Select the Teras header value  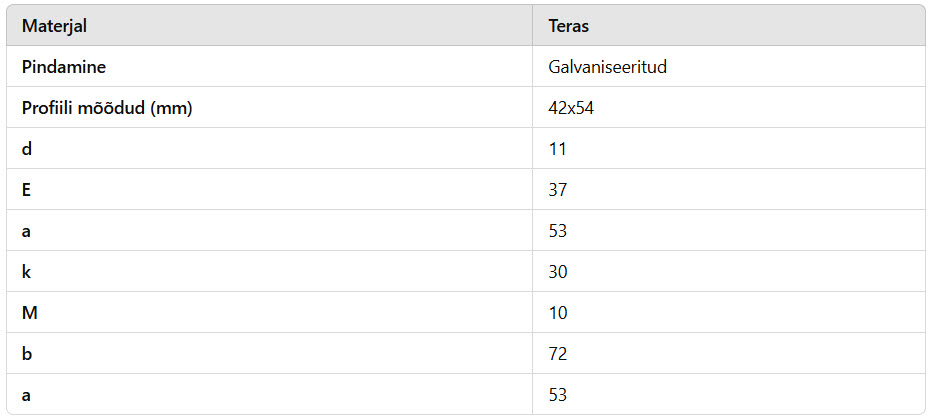pyautogui.click(x=568, y=27)
